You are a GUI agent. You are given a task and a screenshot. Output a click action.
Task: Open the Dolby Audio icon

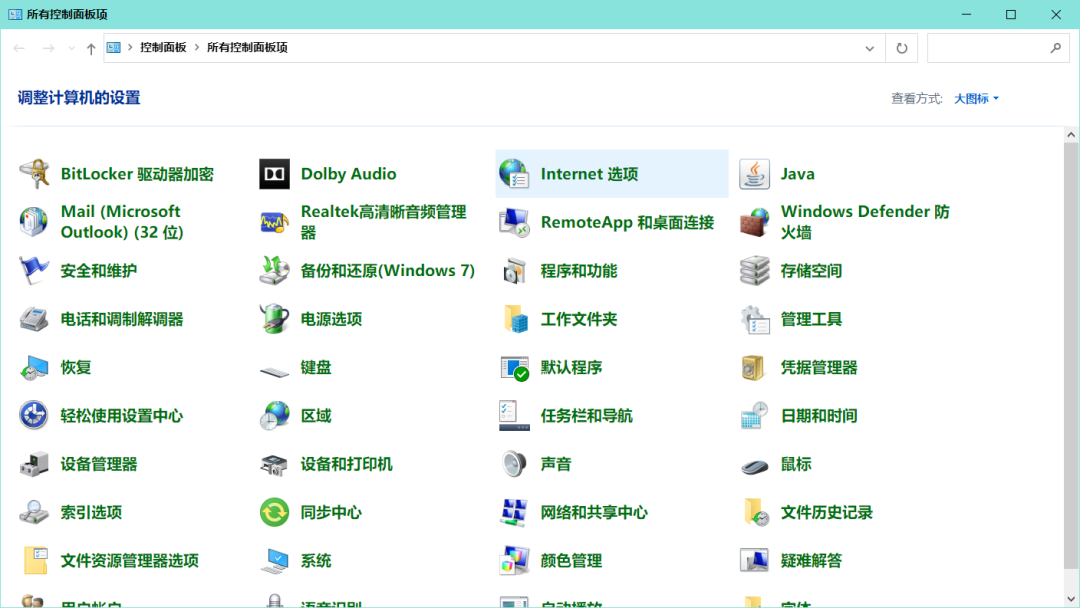point(274,174)
